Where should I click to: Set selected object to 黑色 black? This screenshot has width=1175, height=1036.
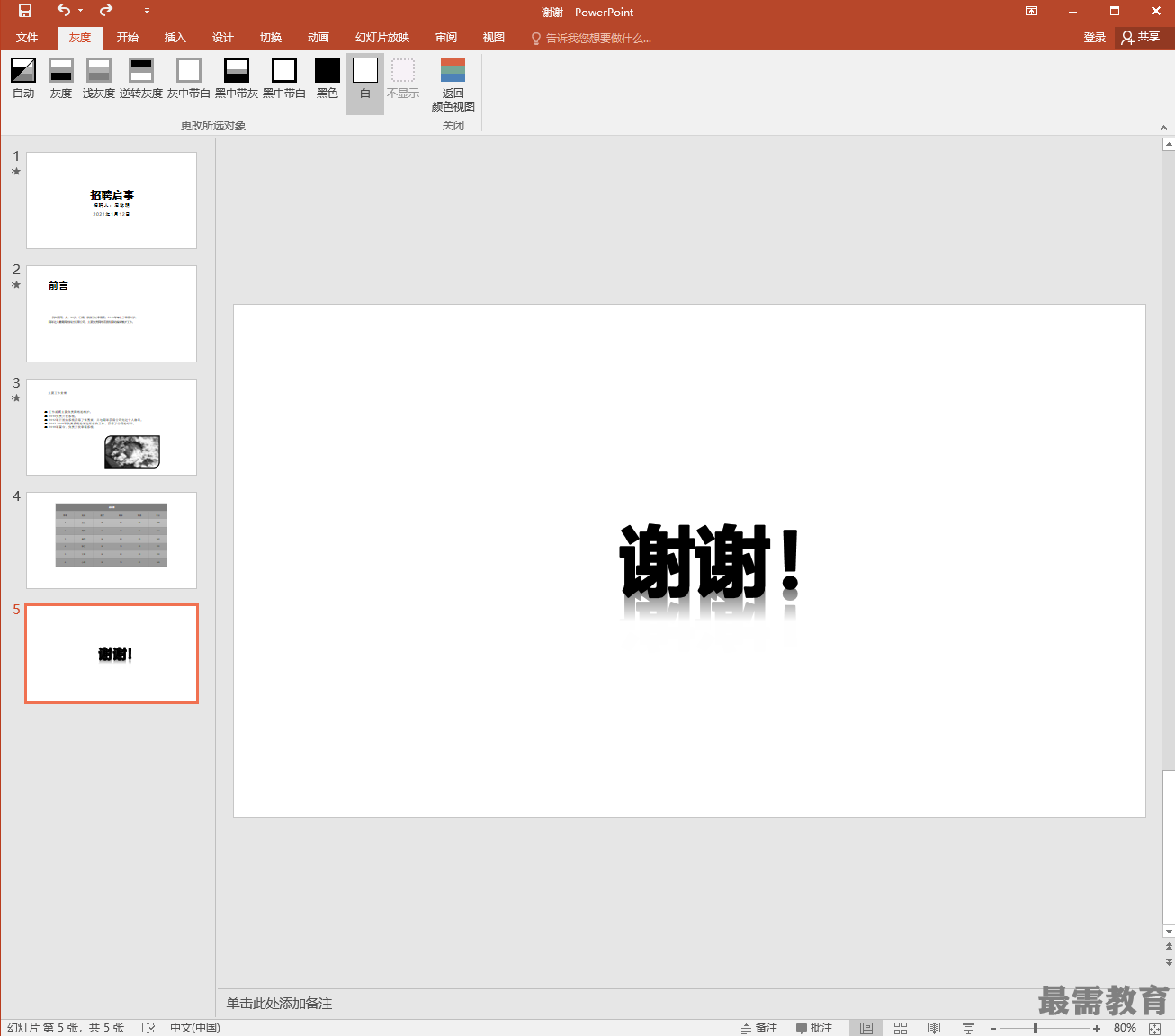tap(327, 79)
